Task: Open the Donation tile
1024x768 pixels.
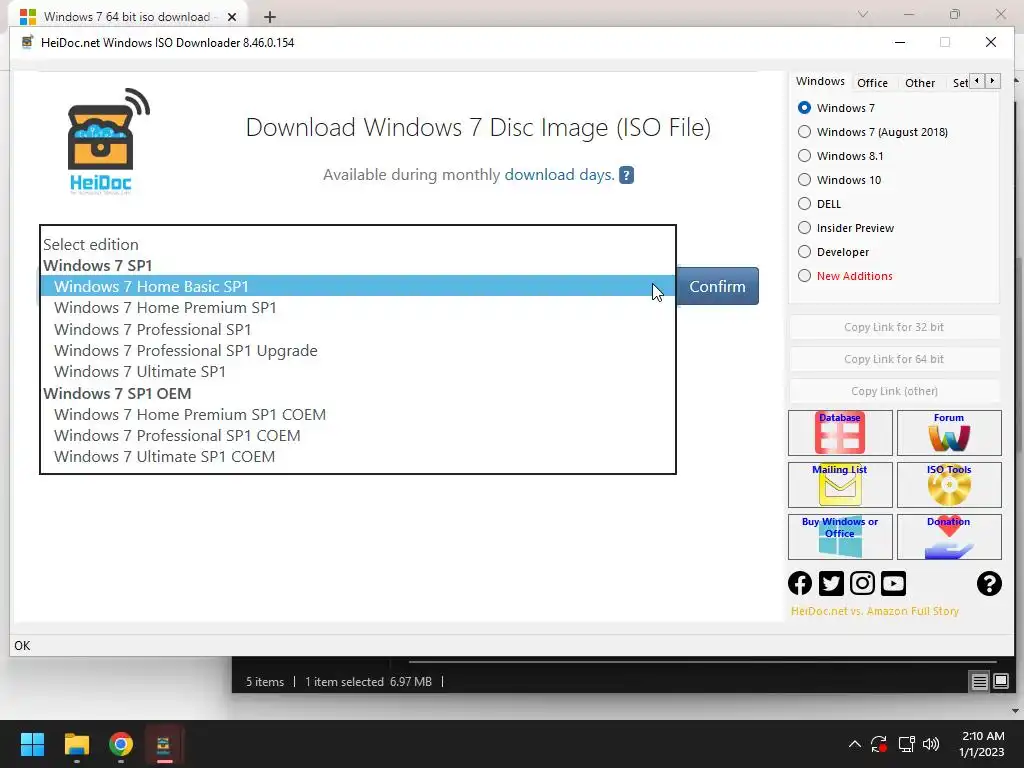Action: point(949,537)
